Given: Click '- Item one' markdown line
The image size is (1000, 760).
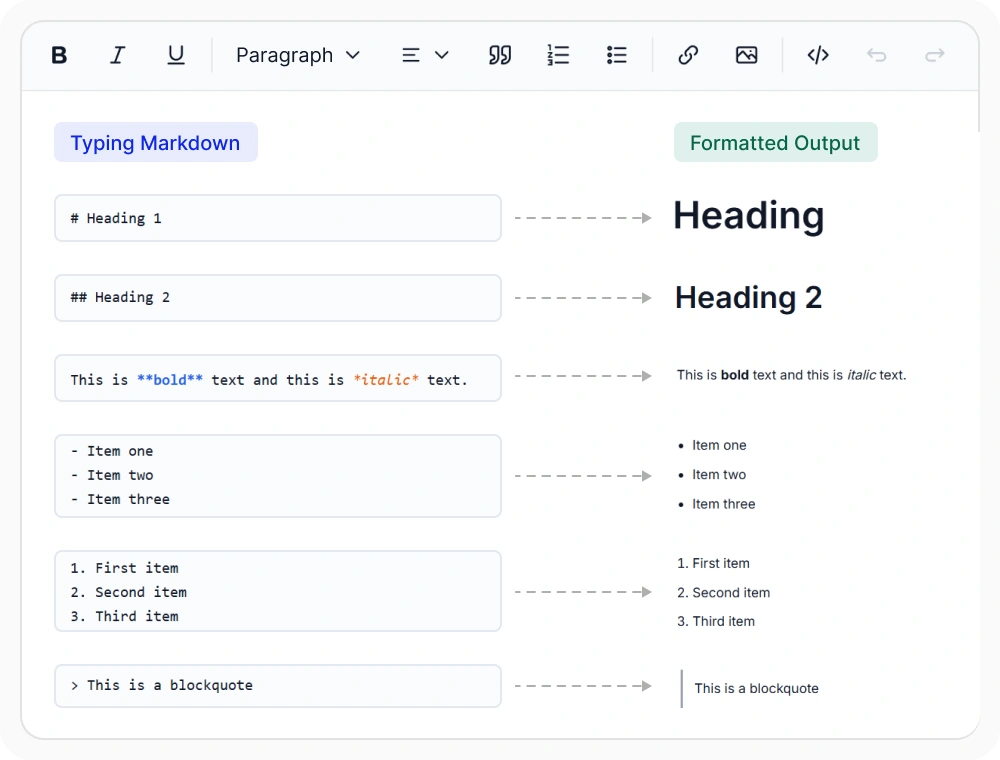Looking at the screenshot, I should click(112, 451).
